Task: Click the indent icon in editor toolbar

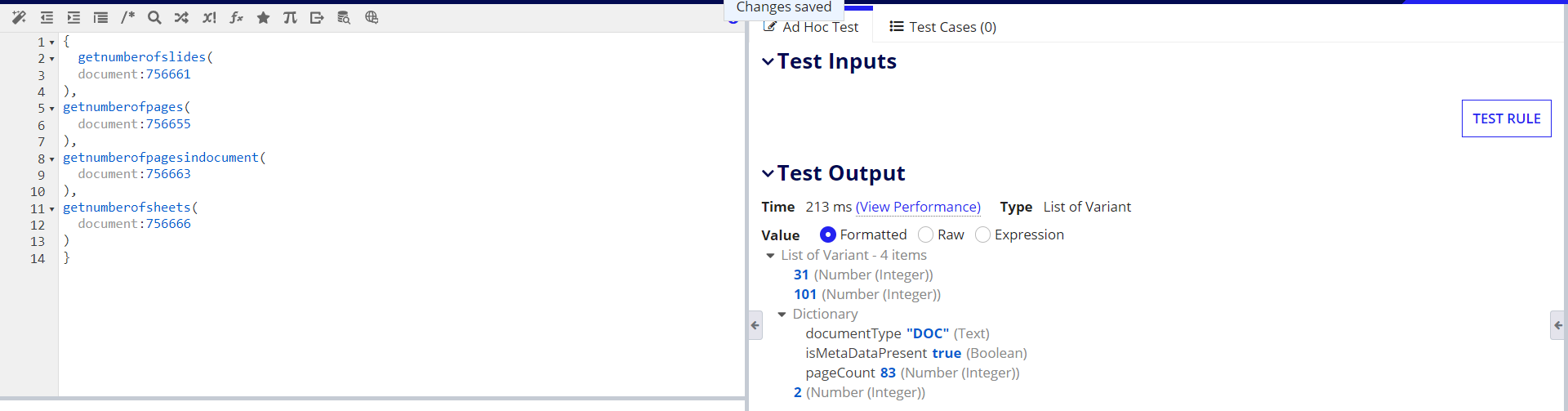Action: click(x=73, y=17)
